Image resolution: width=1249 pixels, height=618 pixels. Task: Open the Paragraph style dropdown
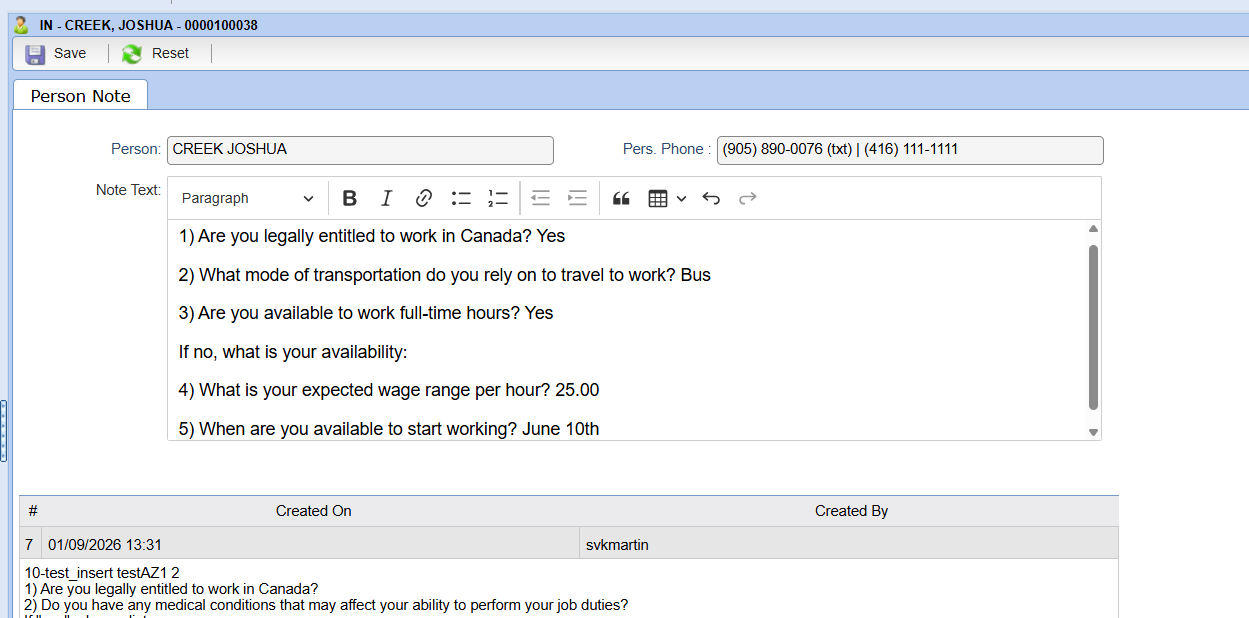pyautogui.click(x=247, y=198)
